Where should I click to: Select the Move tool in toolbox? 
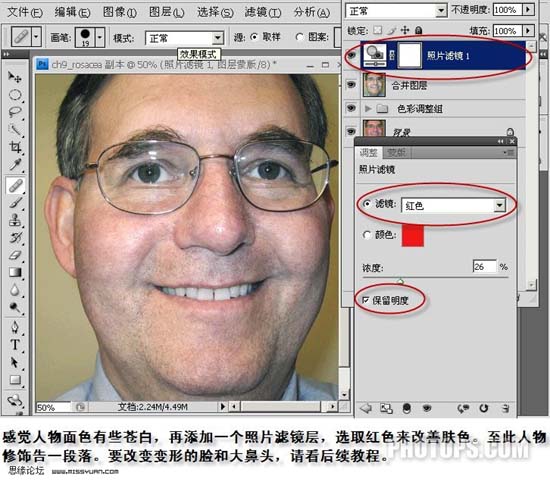pyautogui.click(x=14, y=76)
